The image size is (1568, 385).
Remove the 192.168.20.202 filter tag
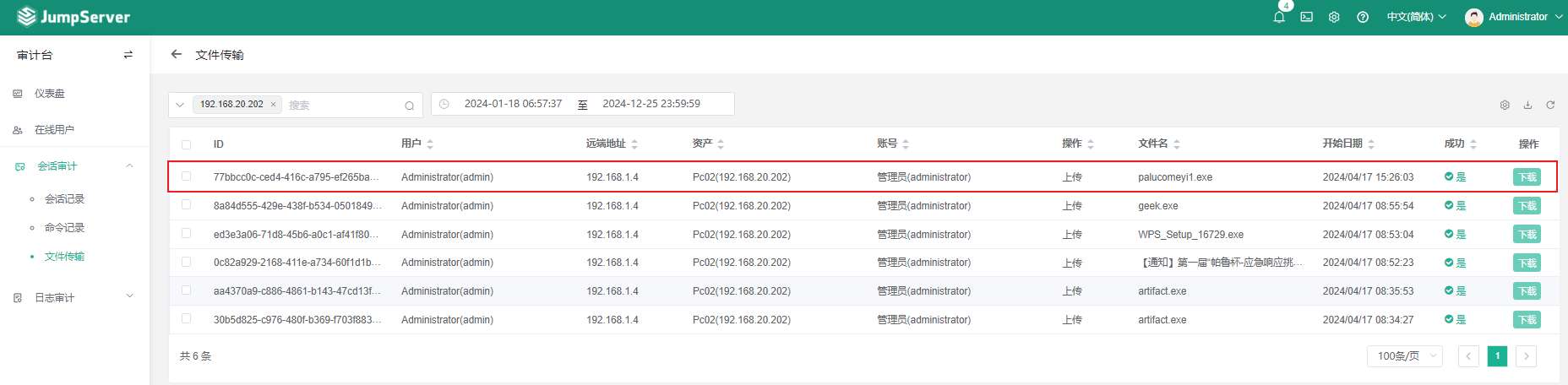tap(273, 105)
